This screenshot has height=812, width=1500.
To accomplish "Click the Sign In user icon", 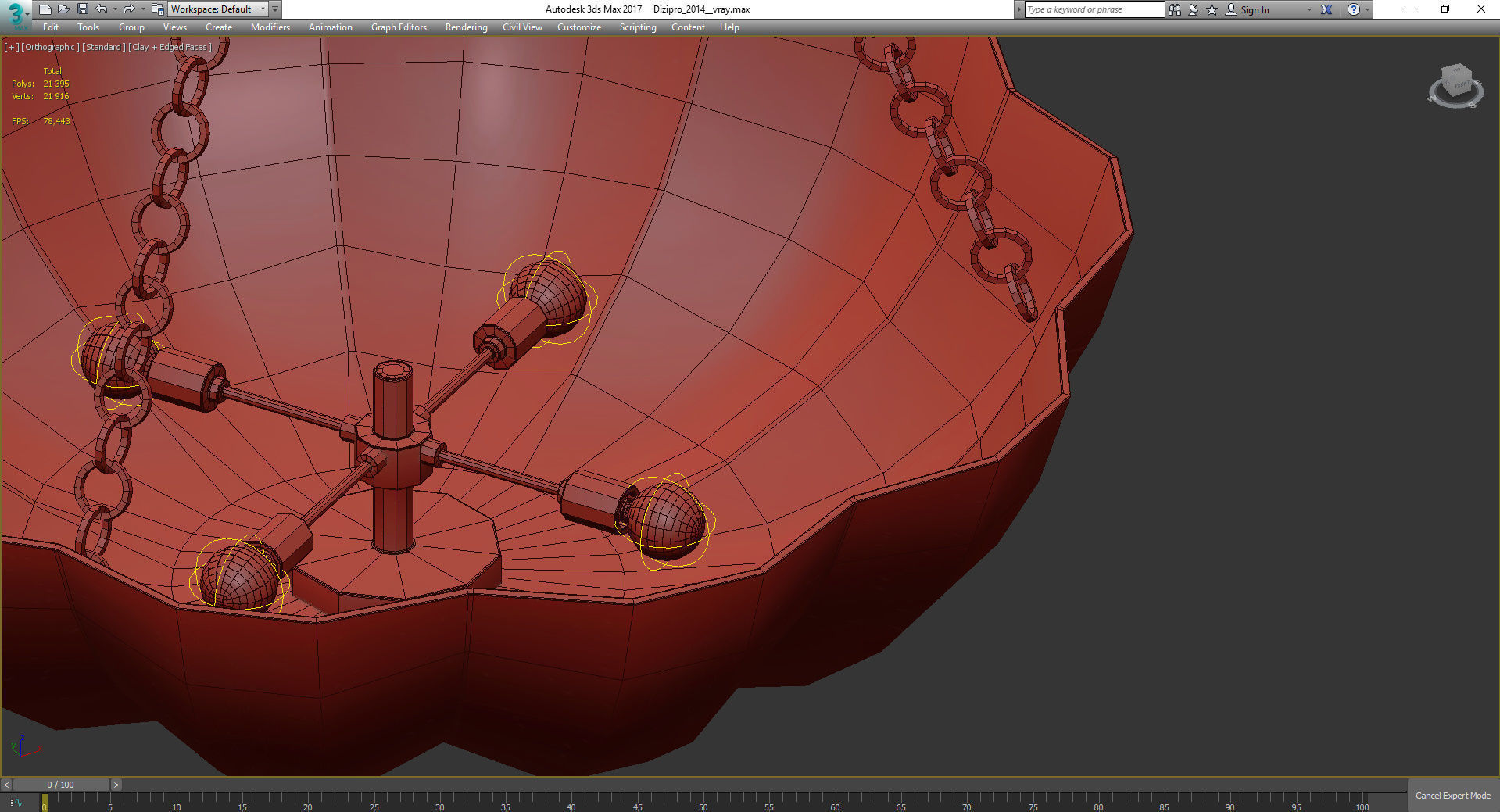I will [1231, 9].
